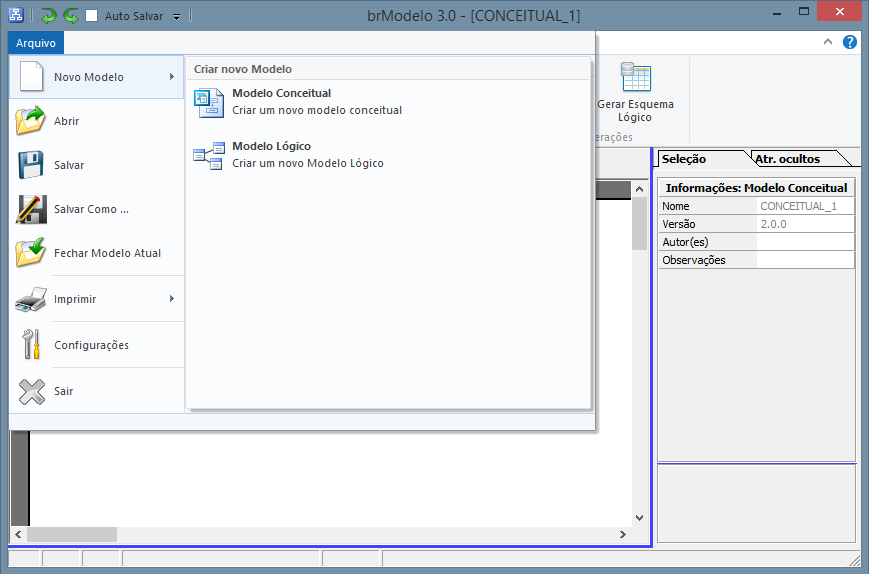Click the Nome value CONCEITUAL_1 field
Viewport: 869px width, 574px height.
(805, 206)
